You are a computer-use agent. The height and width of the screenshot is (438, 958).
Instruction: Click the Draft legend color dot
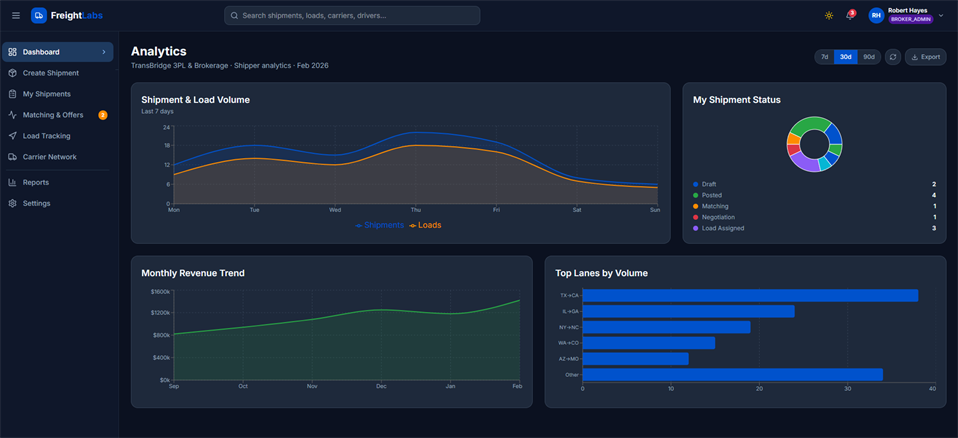coord(695,184)
